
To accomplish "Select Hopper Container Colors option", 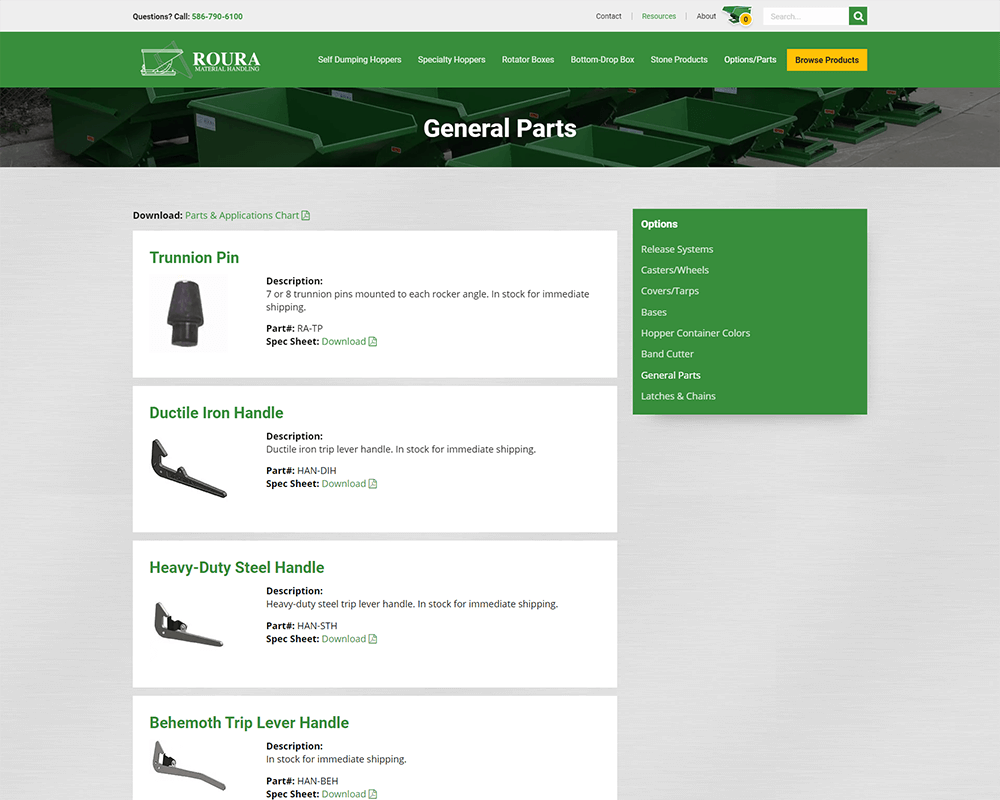I will tap(695, 333).
